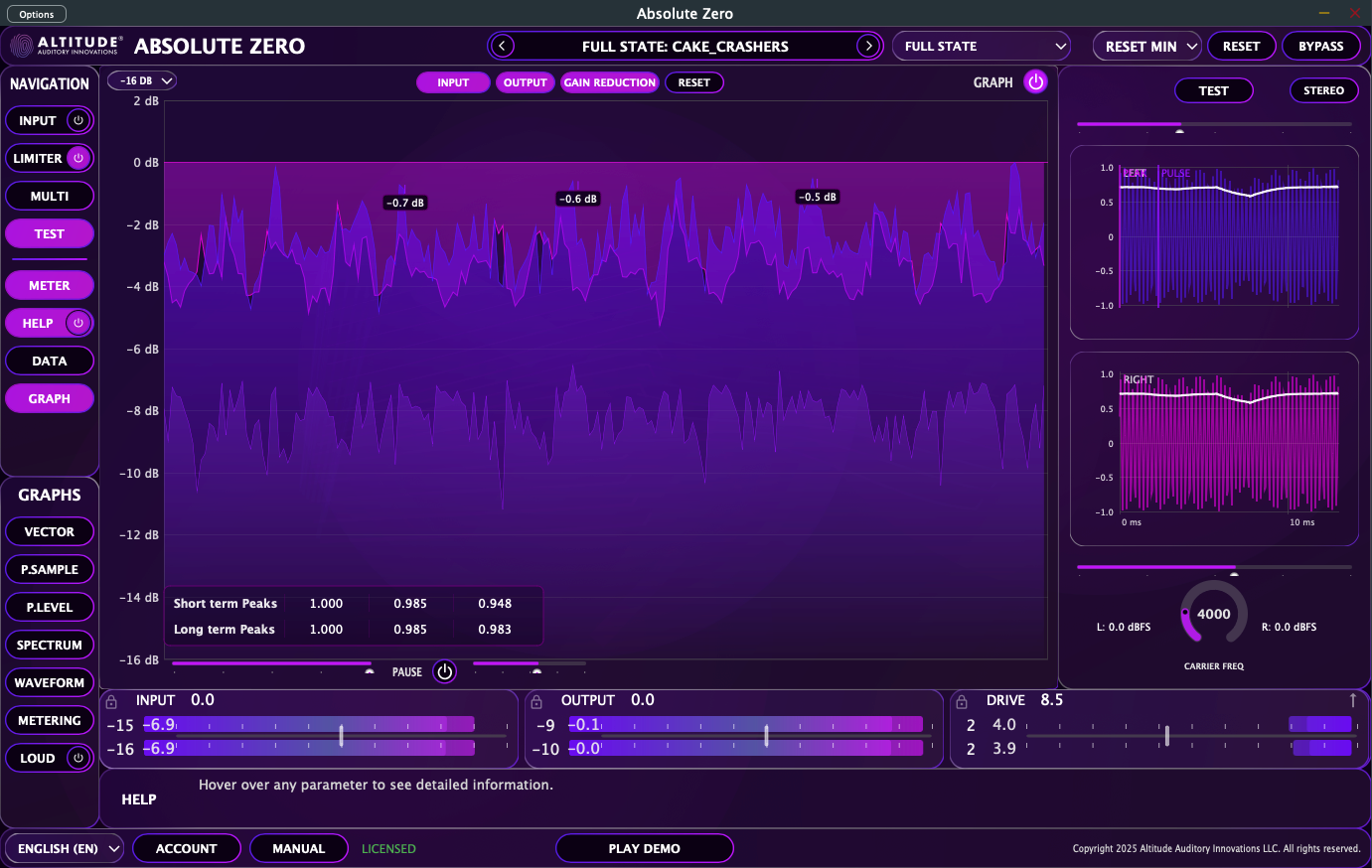1372x868 pixels.
Task: Open the FULL STATE preset type dropdown
Action: coord(981,46)
